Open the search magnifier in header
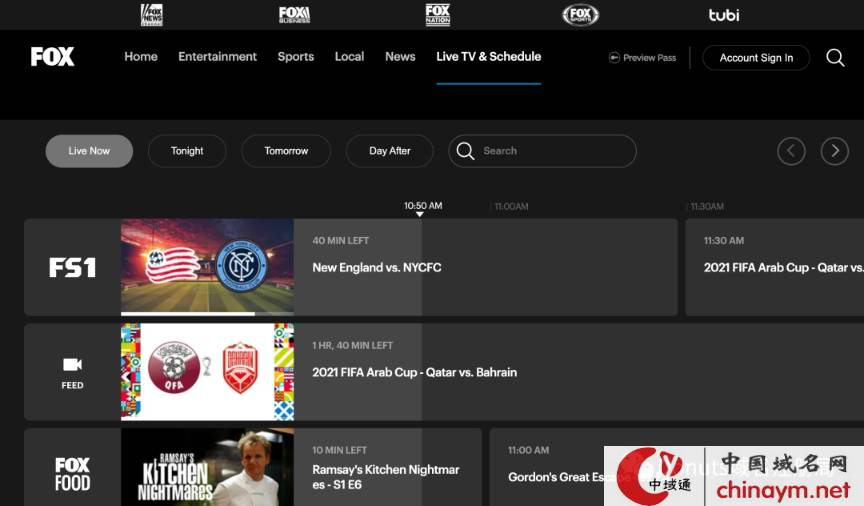The height and width of the screenshot is (506, 864). [x=835, y=58]
